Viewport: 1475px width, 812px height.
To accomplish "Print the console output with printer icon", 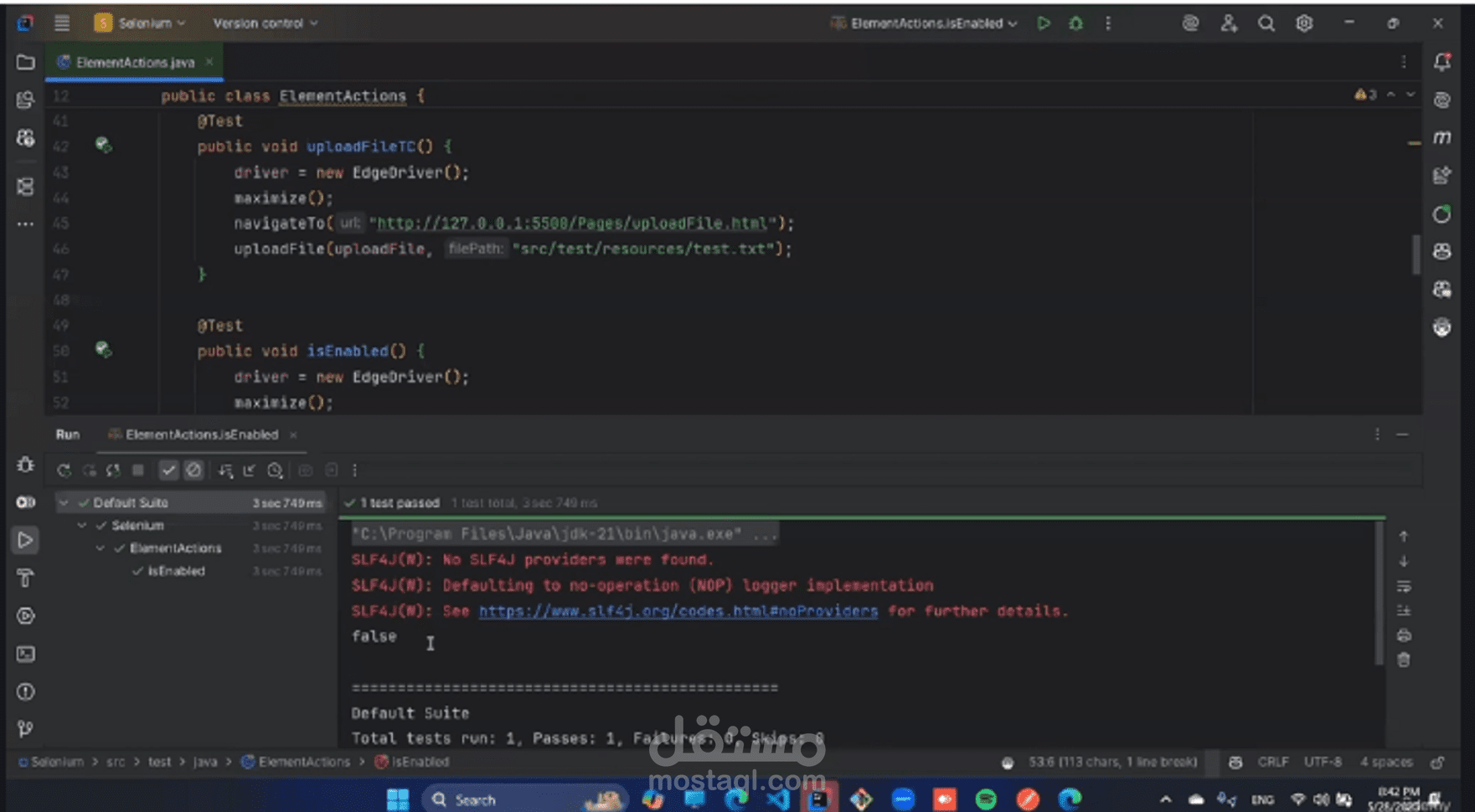I will [x=1404, y=635].
